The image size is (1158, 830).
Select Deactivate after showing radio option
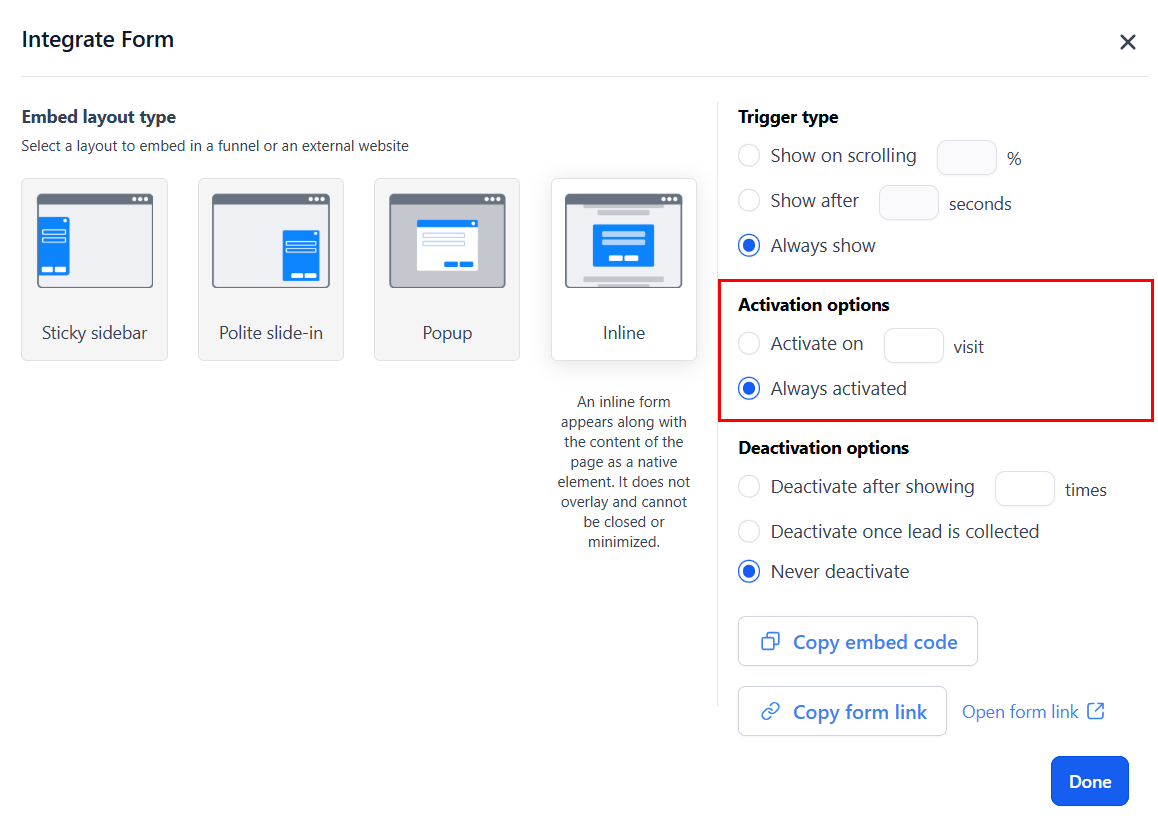[x=749, y=487]
